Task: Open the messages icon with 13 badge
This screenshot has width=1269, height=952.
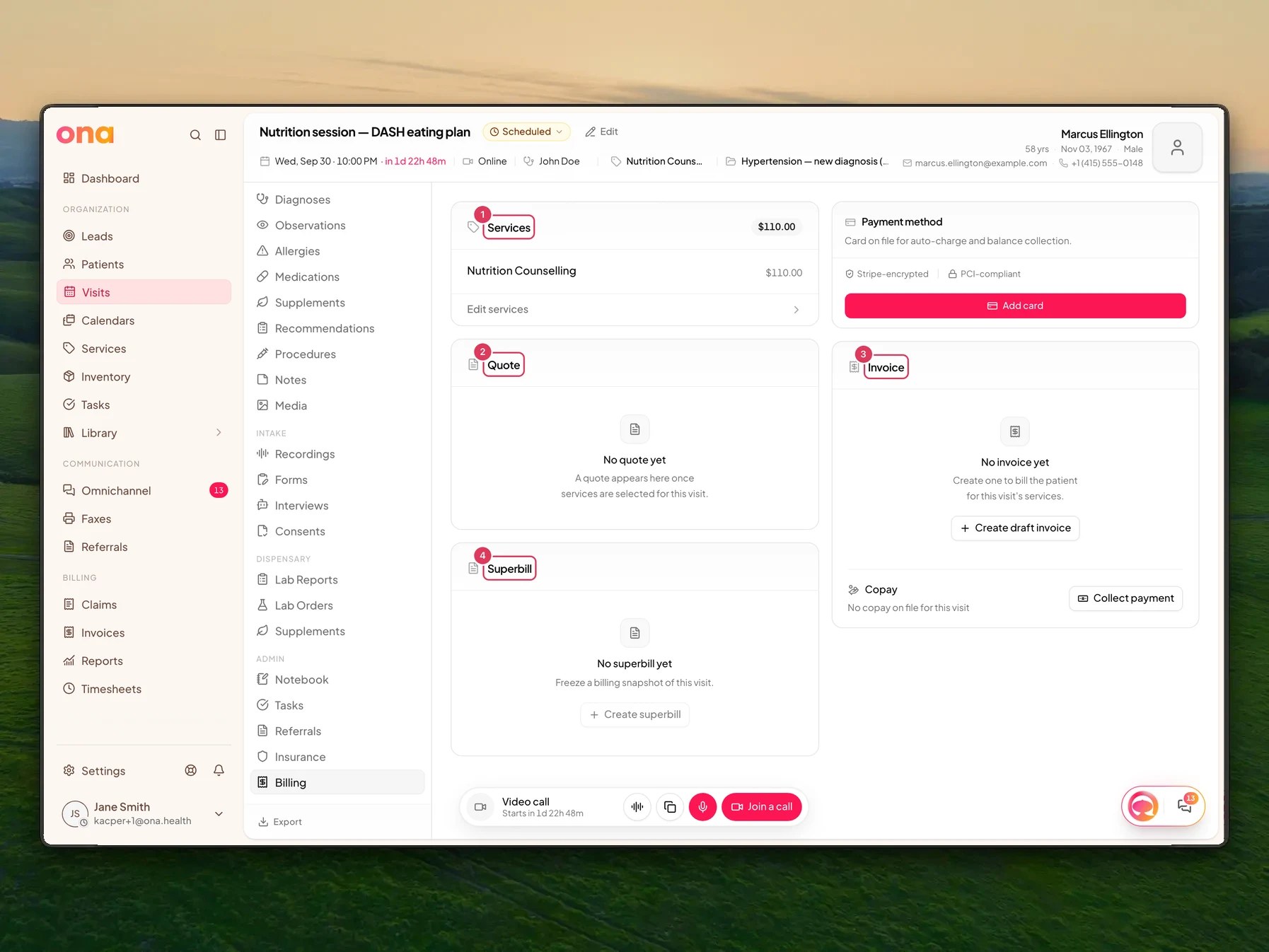Action: 1185,806
